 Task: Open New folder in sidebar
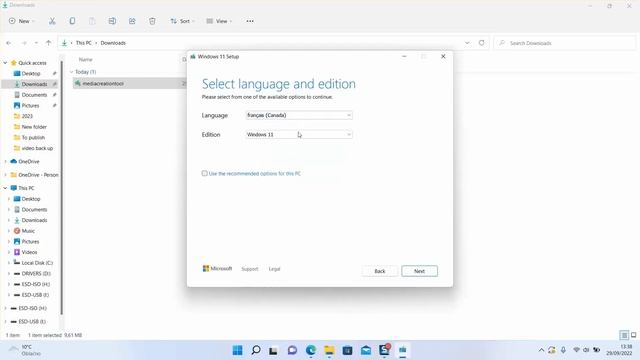[x=34, y=127]
